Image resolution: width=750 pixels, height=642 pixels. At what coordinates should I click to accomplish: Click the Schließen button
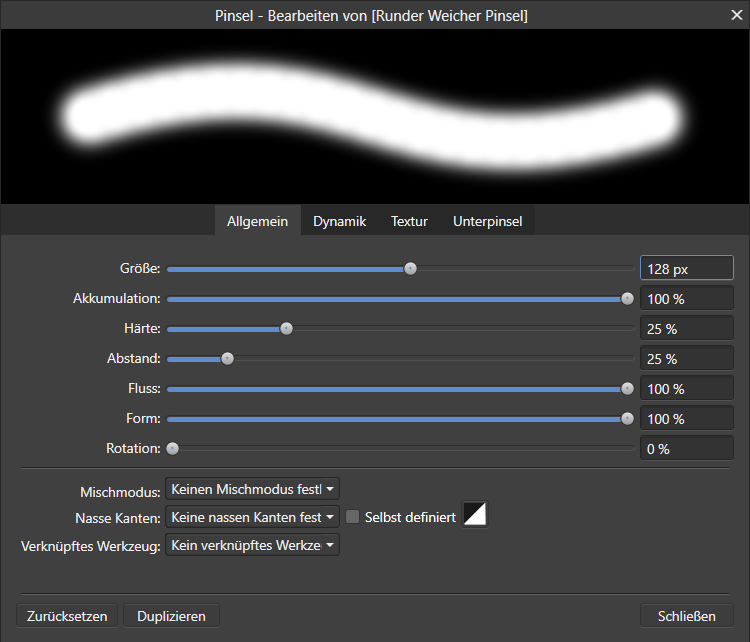686,616
